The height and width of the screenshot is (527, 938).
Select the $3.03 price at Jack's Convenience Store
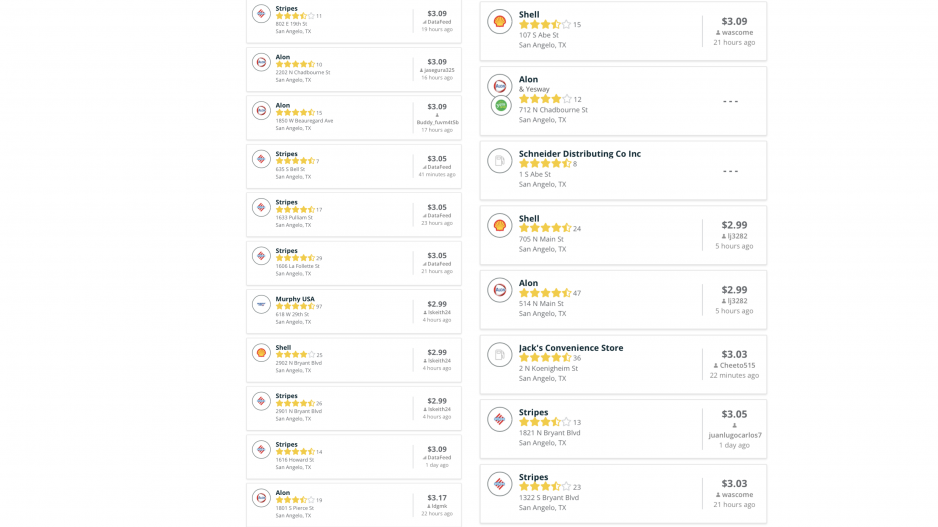pos(734,354)
